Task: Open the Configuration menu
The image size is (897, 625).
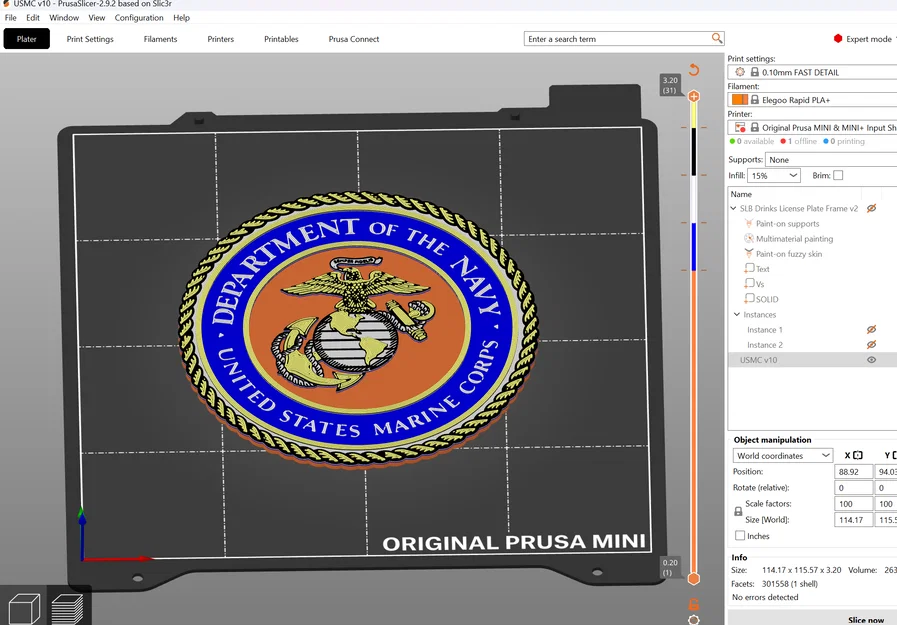Action: [139, 18]
